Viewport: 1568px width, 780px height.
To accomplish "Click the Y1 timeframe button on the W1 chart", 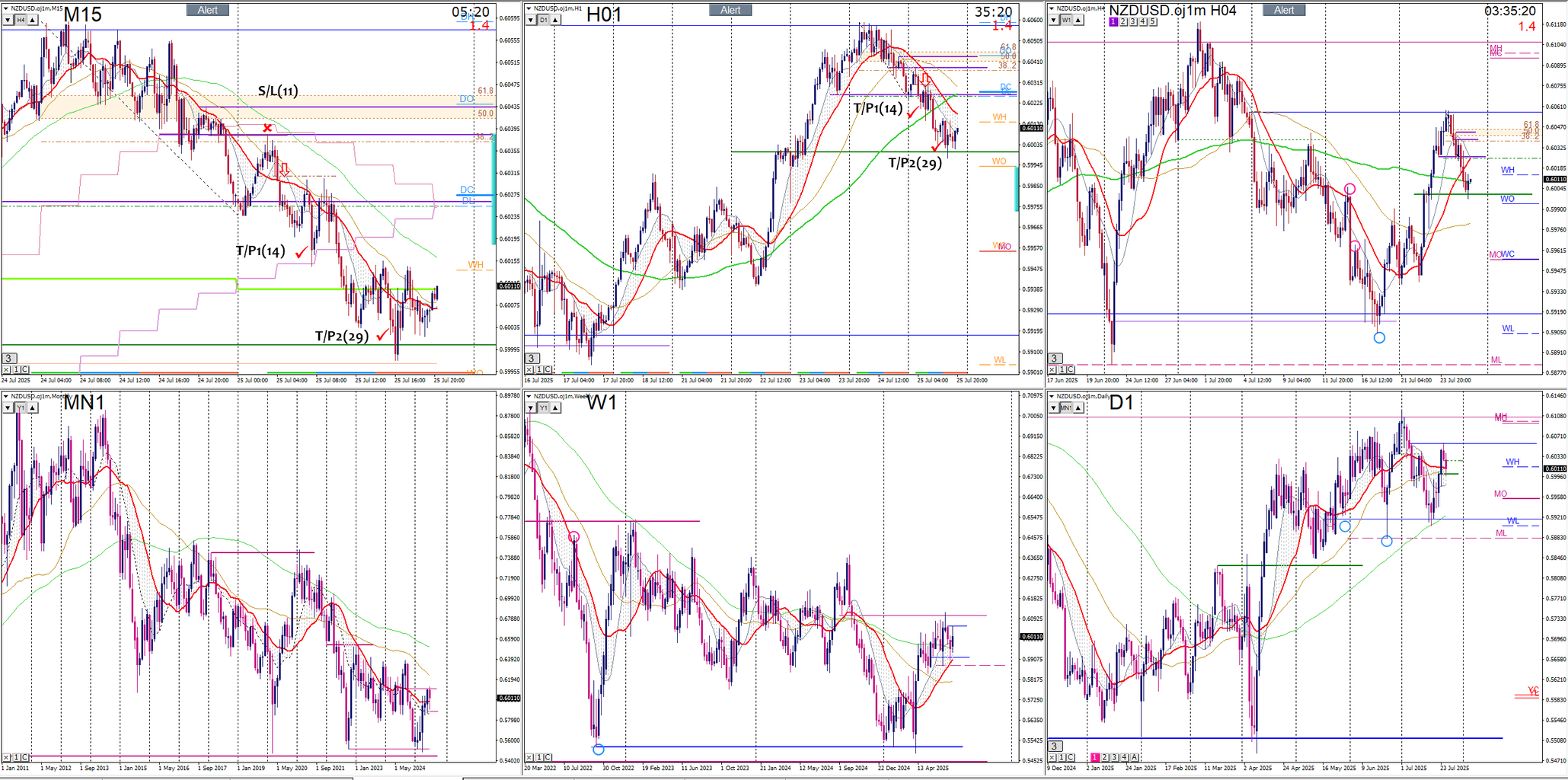I will point(543,408).
